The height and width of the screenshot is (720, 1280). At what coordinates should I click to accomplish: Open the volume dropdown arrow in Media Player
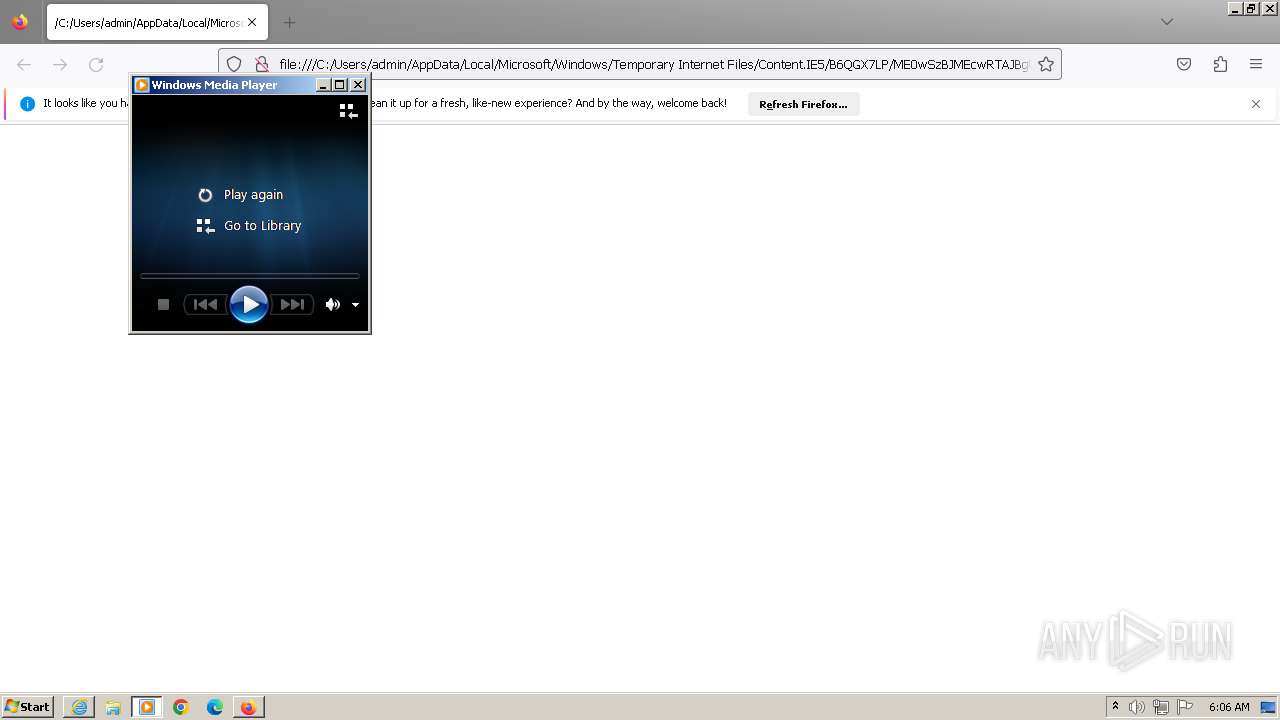coord(355,305)
